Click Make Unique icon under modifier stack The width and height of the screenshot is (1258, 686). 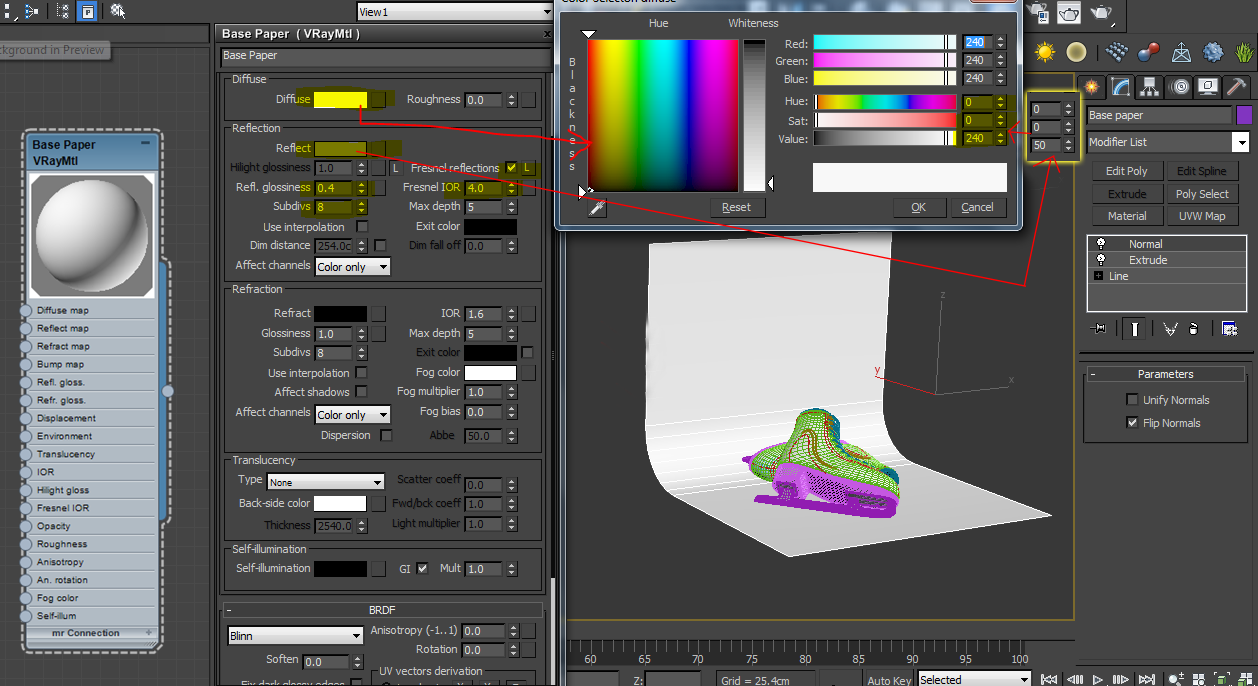click(1169, 328)
